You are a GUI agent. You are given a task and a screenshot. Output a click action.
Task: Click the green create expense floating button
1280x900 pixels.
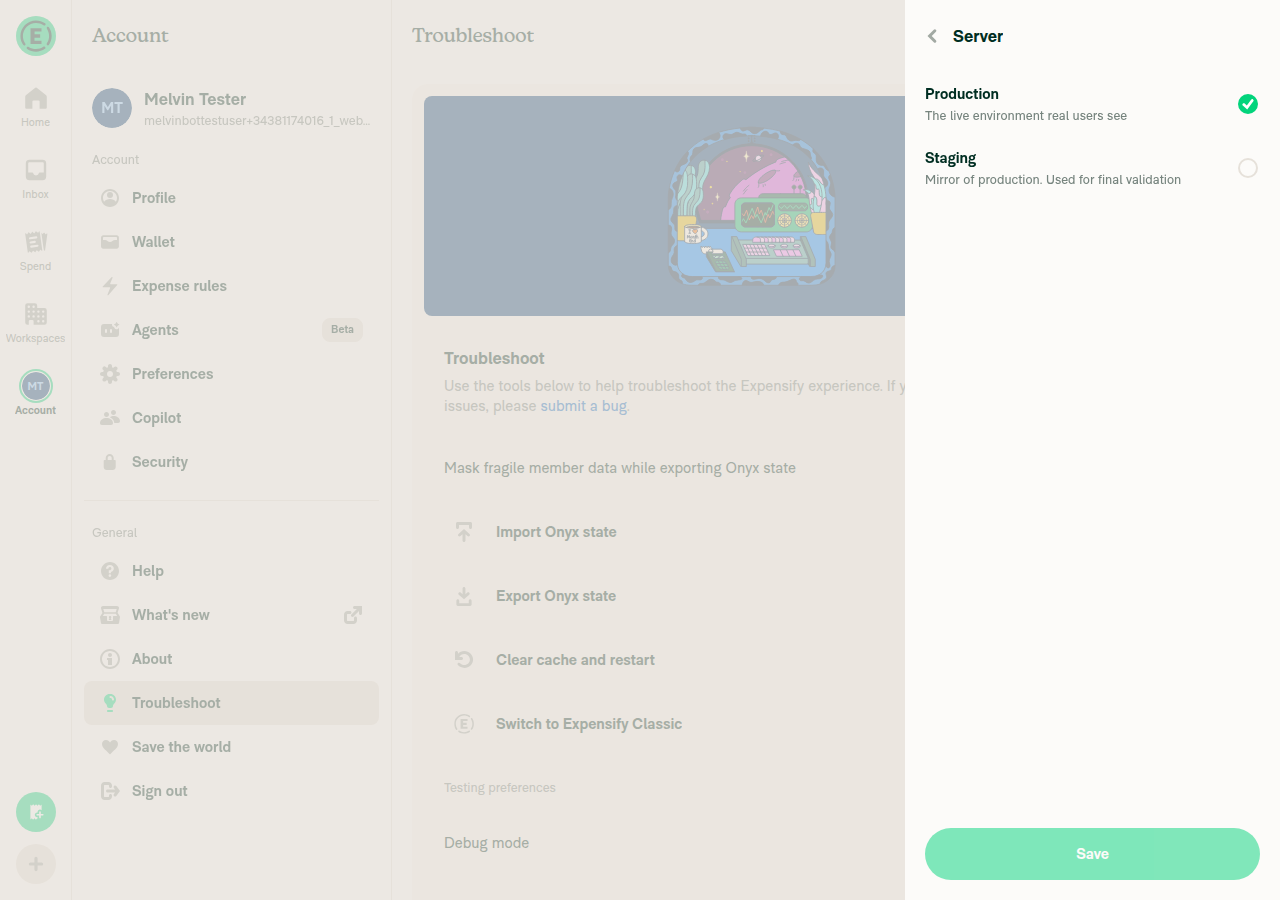pos(36,812)
